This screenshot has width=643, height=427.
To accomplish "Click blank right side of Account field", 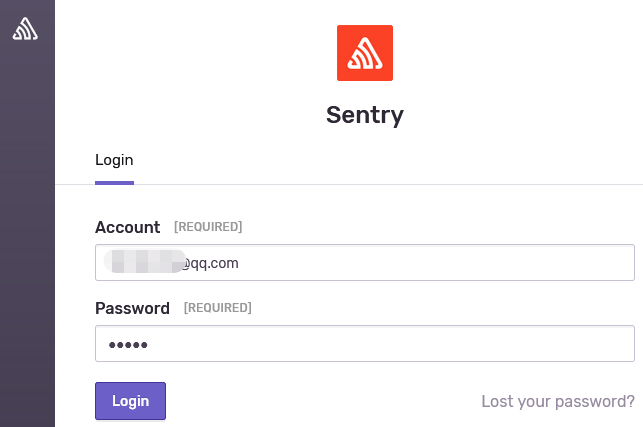I will click(451, 263).
